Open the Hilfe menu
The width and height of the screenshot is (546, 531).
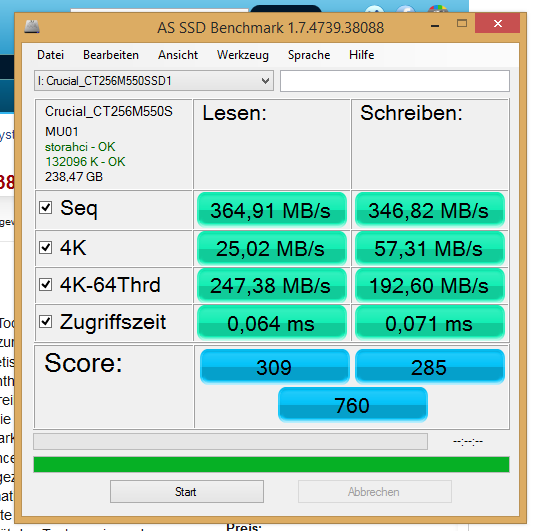[362, 55]
